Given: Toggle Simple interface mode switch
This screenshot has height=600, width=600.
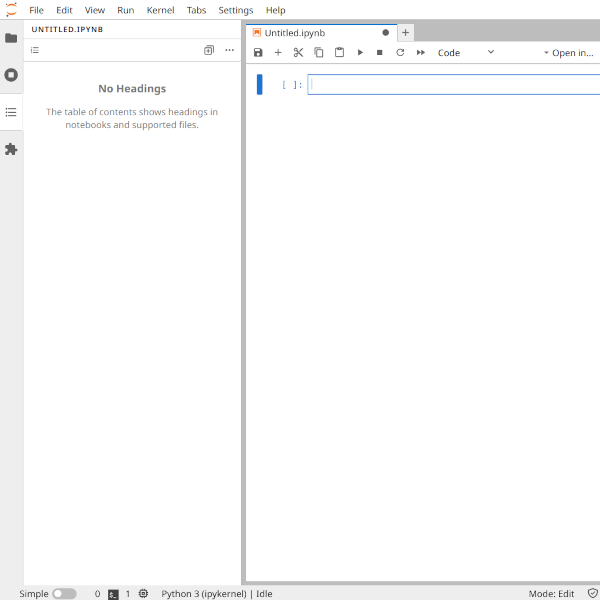Looking at the screenshot, I should click(x=64, y=593).
